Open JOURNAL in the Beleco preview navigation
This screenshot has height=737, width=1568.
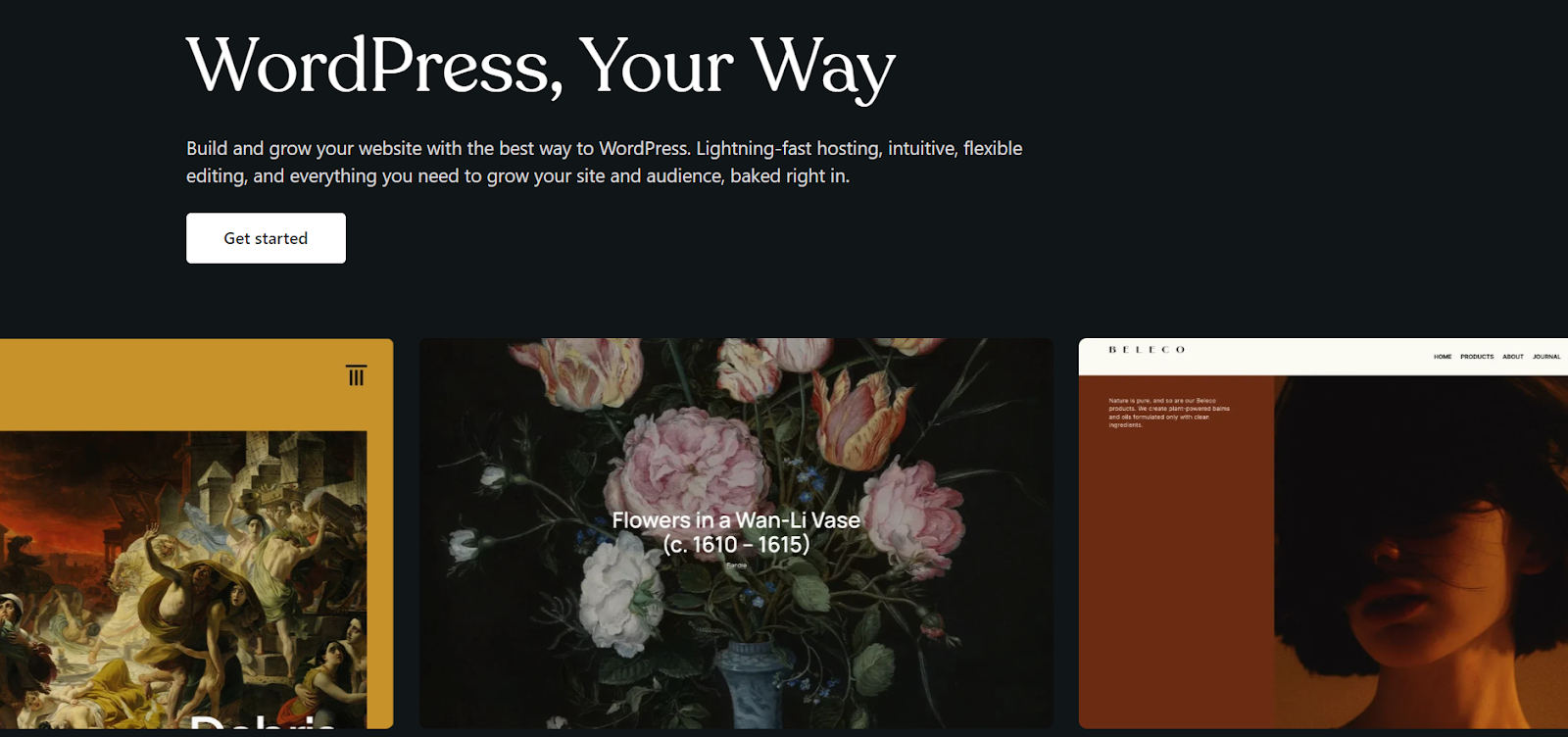1546,357
